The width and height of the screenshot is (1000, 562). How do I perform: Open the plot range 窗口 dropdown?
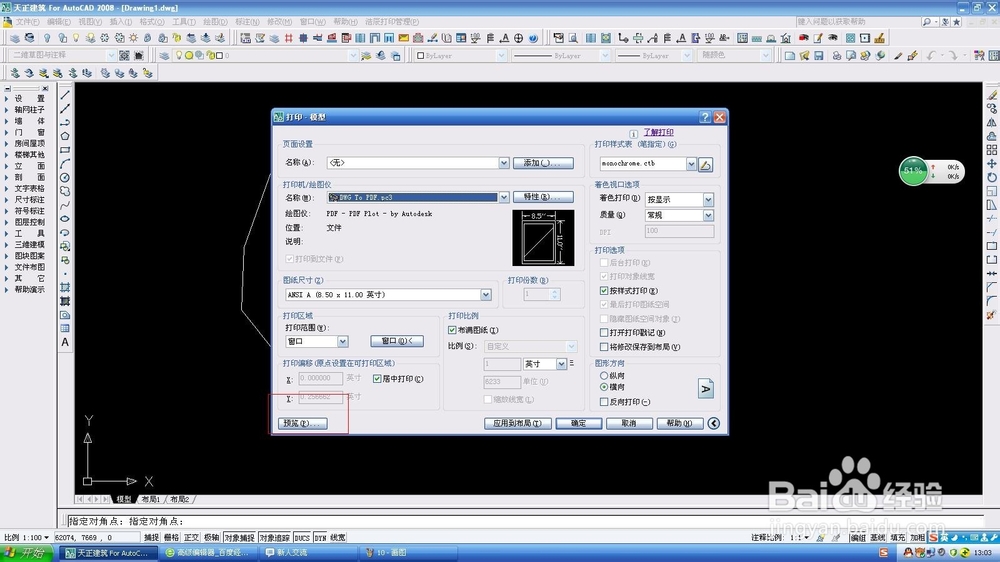tap(342, 341)
